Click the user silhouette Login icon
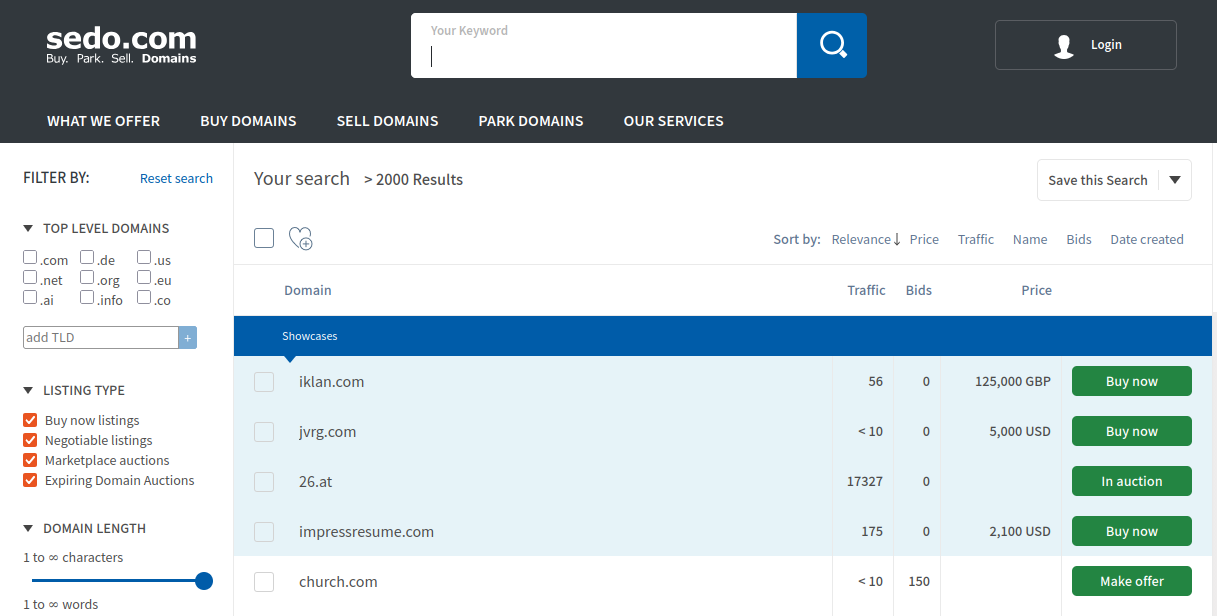The image size is (1217, 616). tap(1064, 45)
